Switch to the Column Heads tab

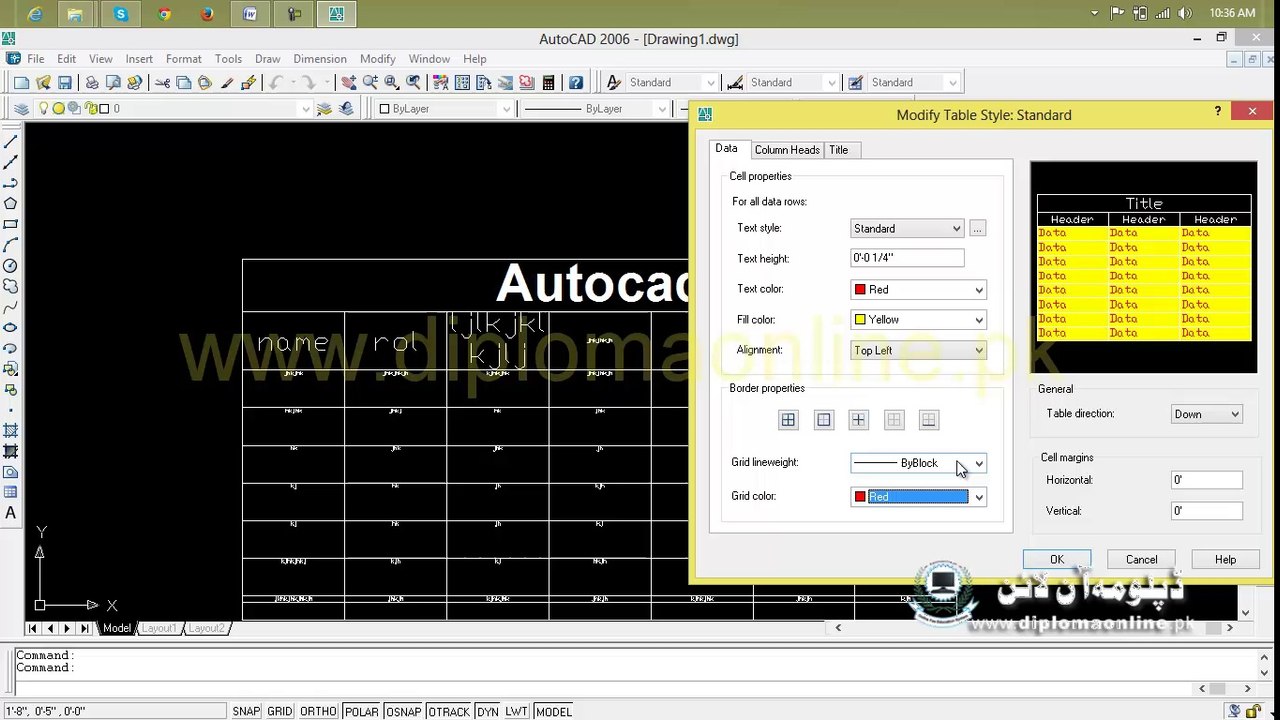click(x=787, y=150)
